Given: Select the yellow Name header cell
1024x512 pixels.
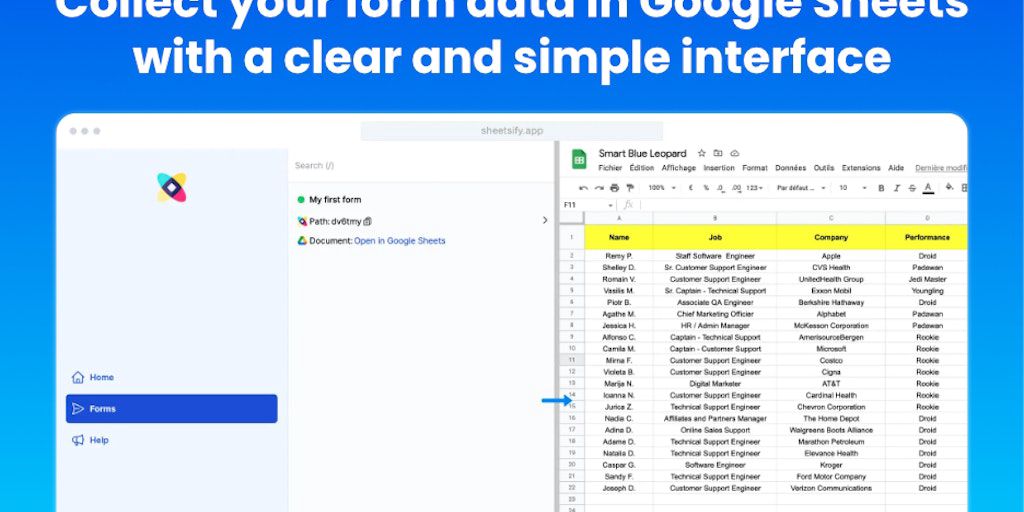Looking at the screenshot, I should (x=618, y=238).
